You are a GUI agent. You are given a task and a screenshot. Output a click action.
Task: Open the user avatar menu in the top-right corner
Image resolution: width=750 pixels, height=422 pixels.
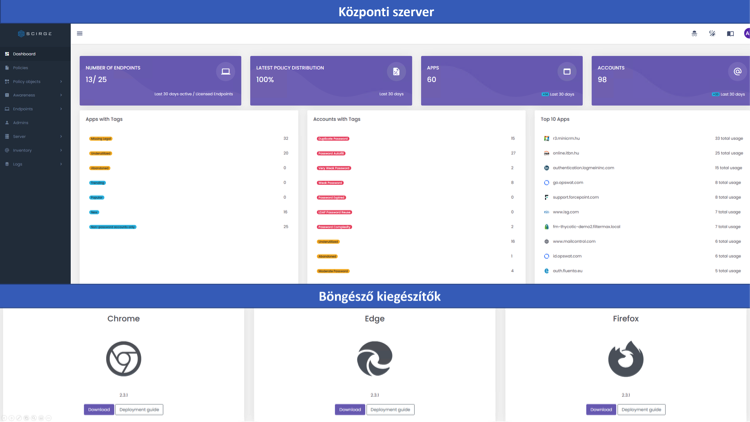point(747,33)
